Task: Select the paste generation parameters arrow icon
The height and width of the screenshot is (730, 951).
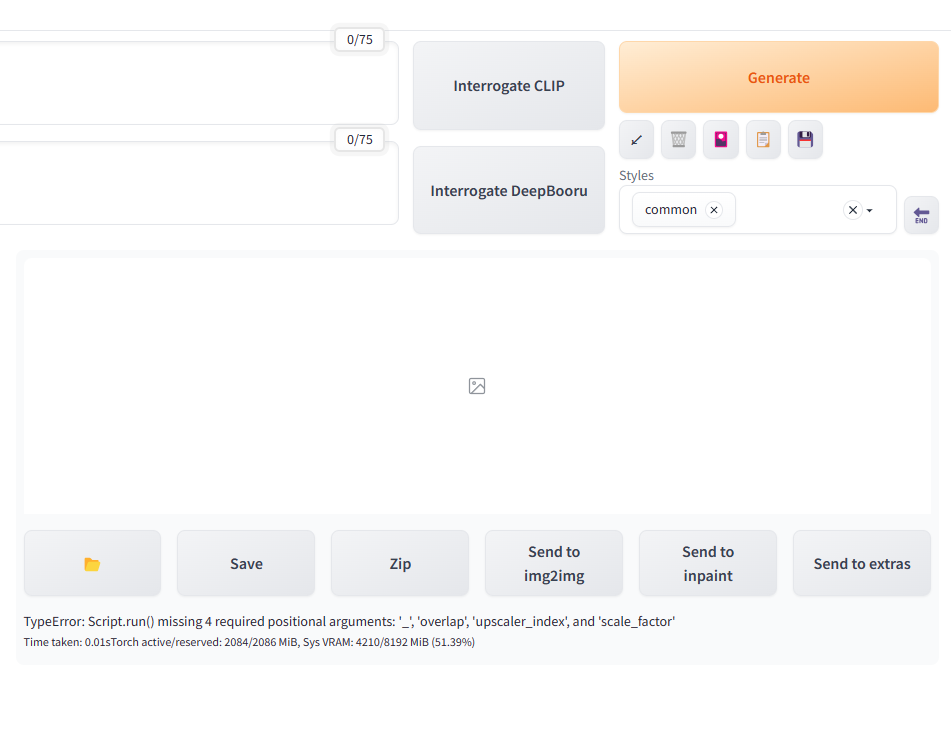Action: [x=636, y=139]
